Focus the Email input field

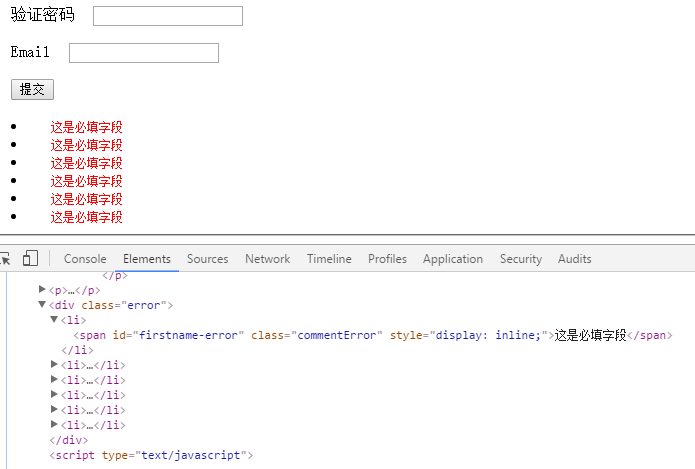[x=144, y=53]
